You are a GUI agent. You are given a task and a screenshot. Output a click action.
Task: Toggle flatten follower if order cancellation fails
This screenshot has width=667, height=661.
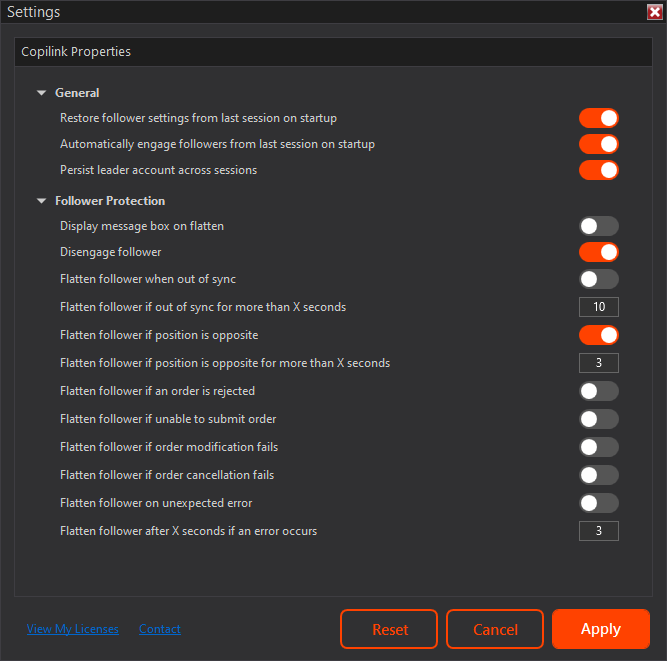(598, 475)
